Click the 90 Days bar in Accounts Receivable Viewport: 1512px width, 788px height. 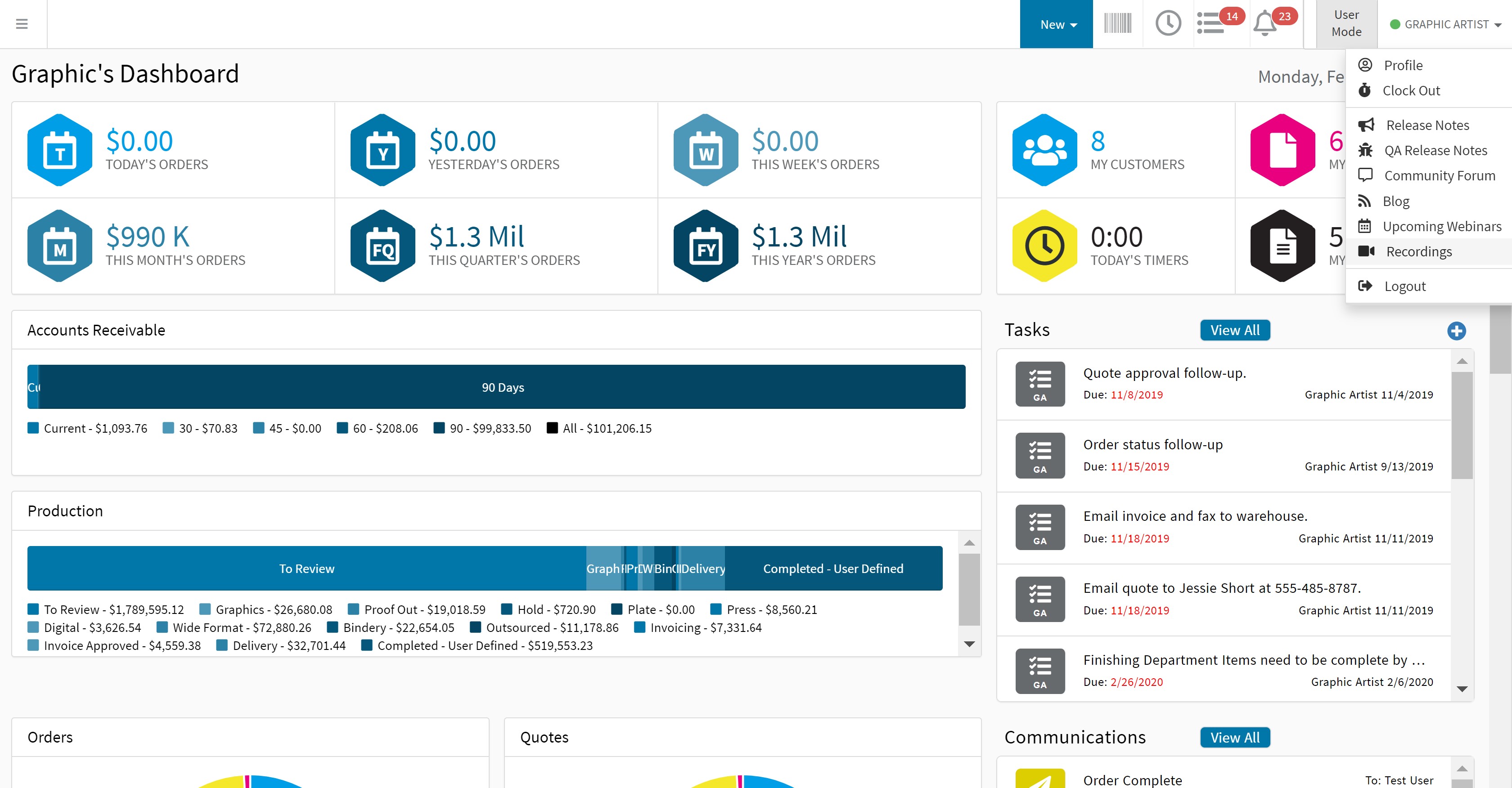503,387
